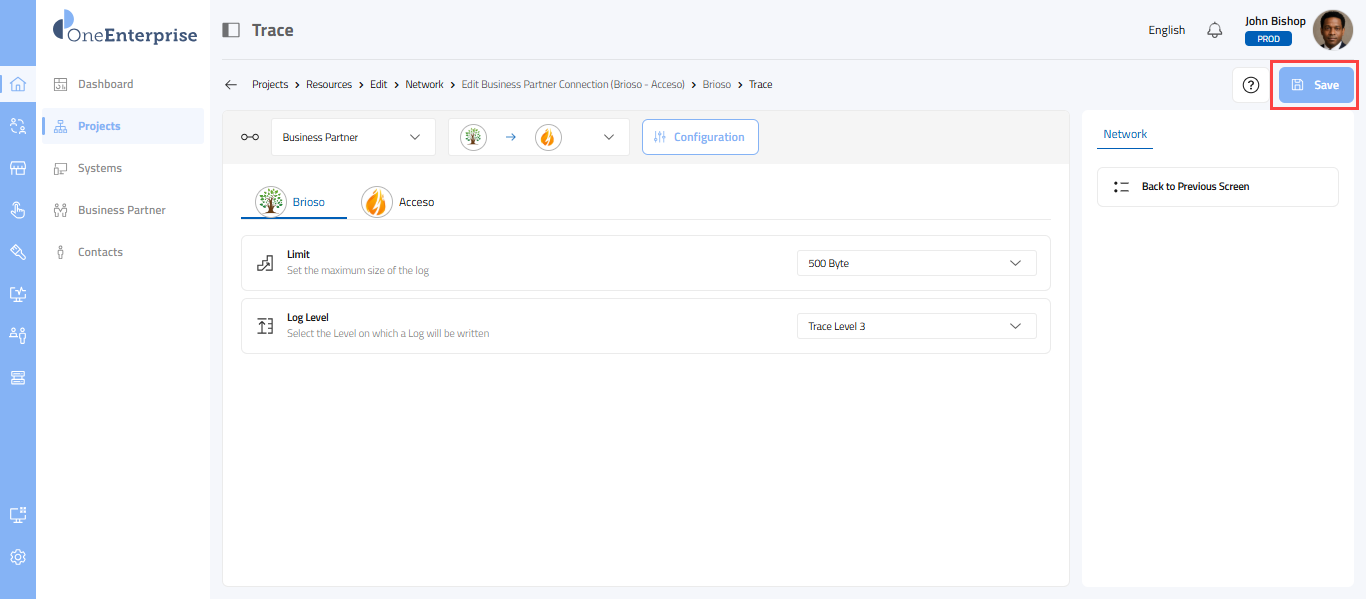Click the Configuration button
This screenshot has height=599, width=1366.
[700, 137]
